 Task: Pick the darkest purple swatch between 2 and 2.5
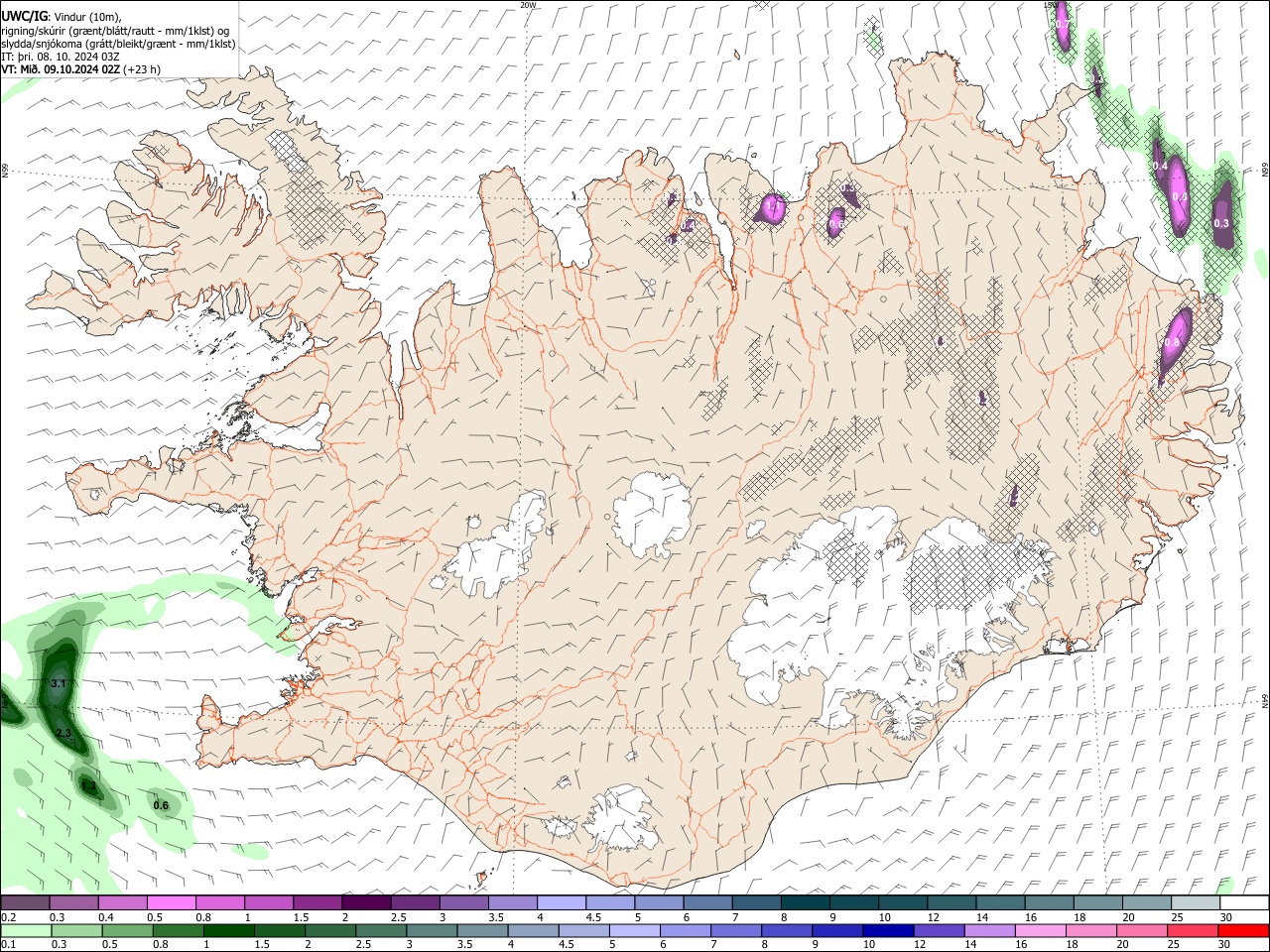coord(366,903)
